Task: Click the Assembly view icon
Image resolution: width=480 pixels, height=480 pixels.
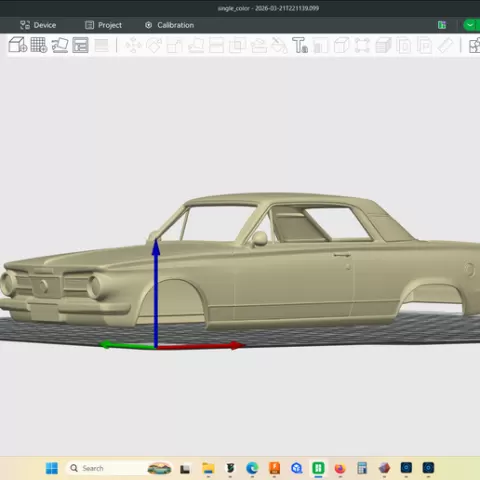Action: click(475, 45)
